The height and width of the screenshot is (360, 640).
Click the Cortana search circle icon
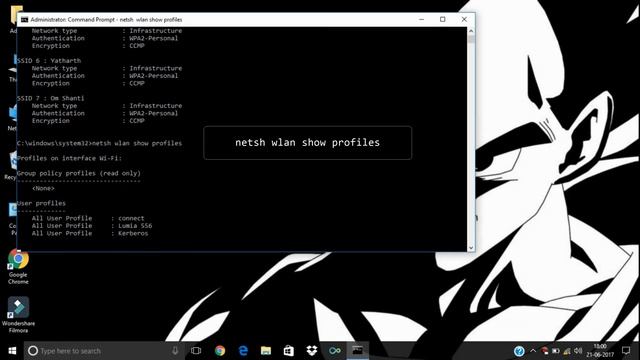tap(33, 351)
